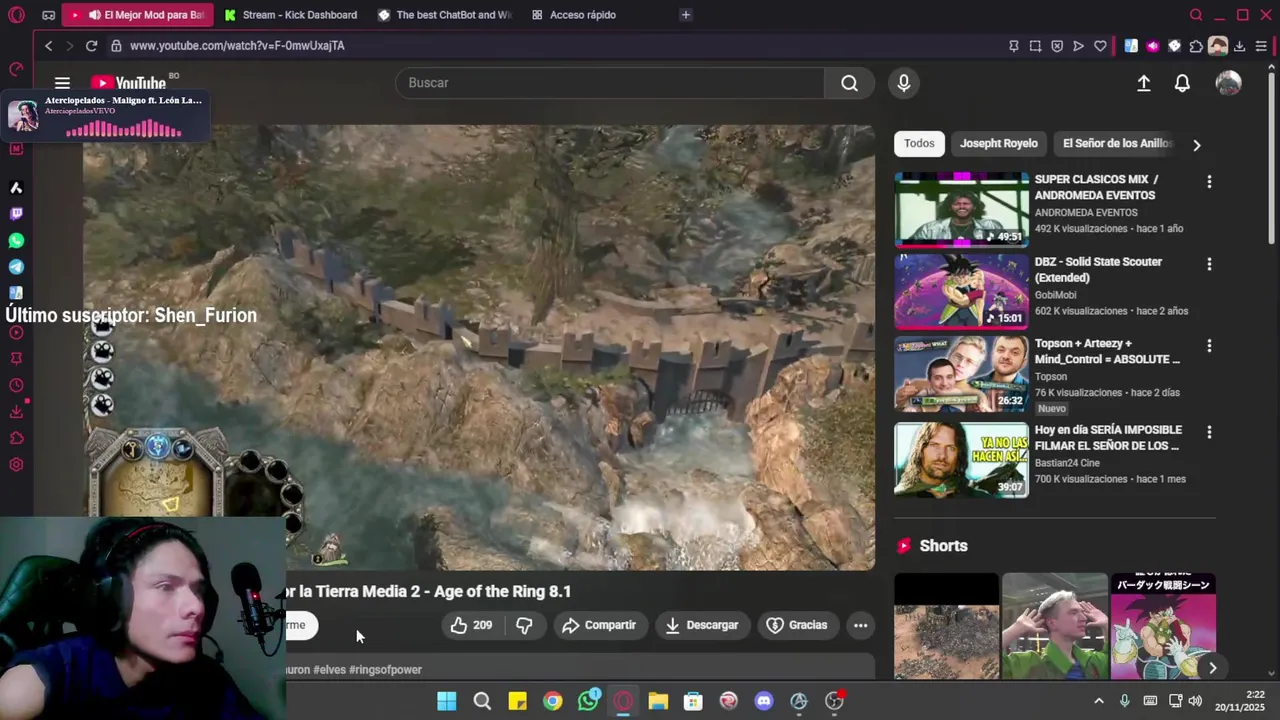Open SUPER CLASICOS MIX video thumbnail
Screen dimensions: 1280x720
coord(961,209)
